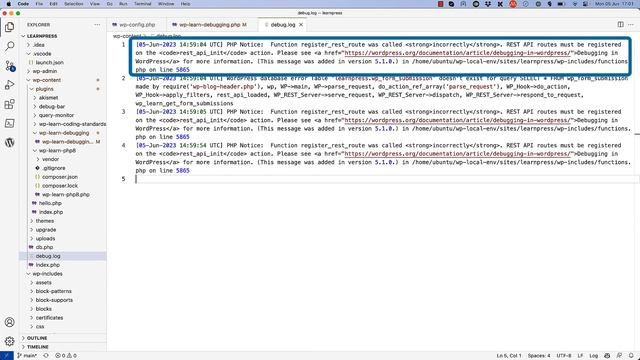The height and width of the screenshot is (360, 640).
Task: Split the editor to the right
Action: 620,24
